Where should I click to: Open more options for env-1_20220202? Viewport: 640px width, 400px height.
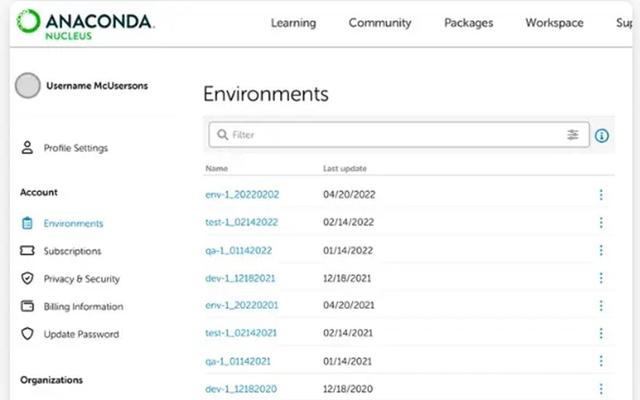point(601,195)
